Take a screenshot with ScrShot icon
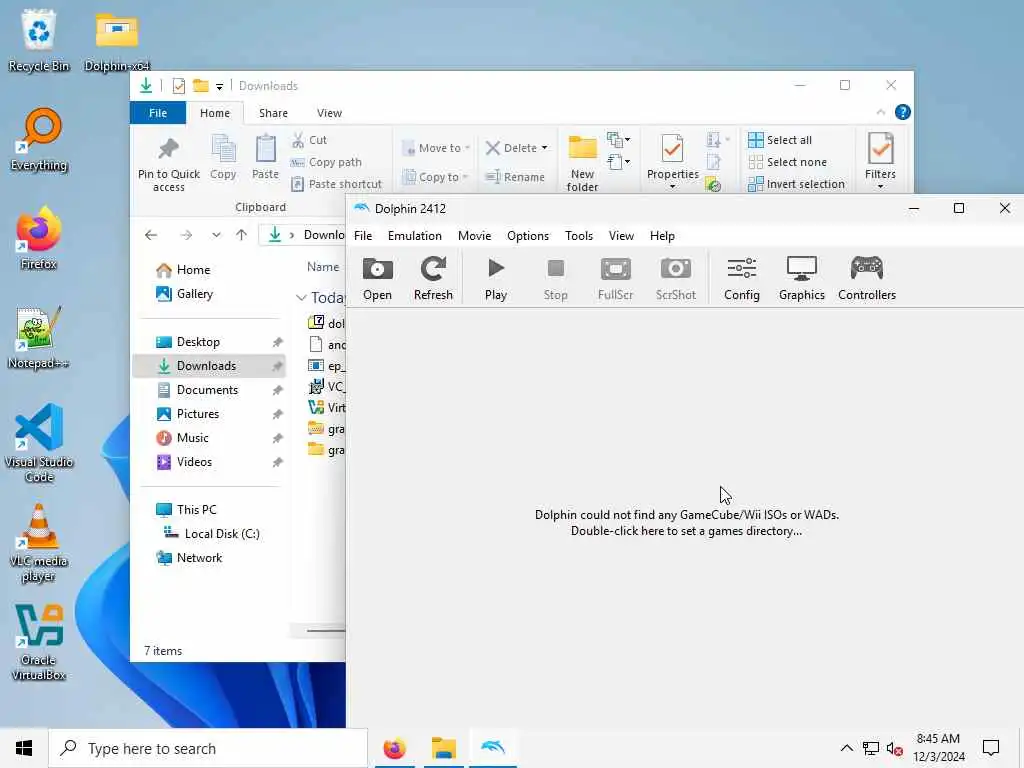Image resolution: width=1024 pixels, height=768 pixels. click(675, 279)
